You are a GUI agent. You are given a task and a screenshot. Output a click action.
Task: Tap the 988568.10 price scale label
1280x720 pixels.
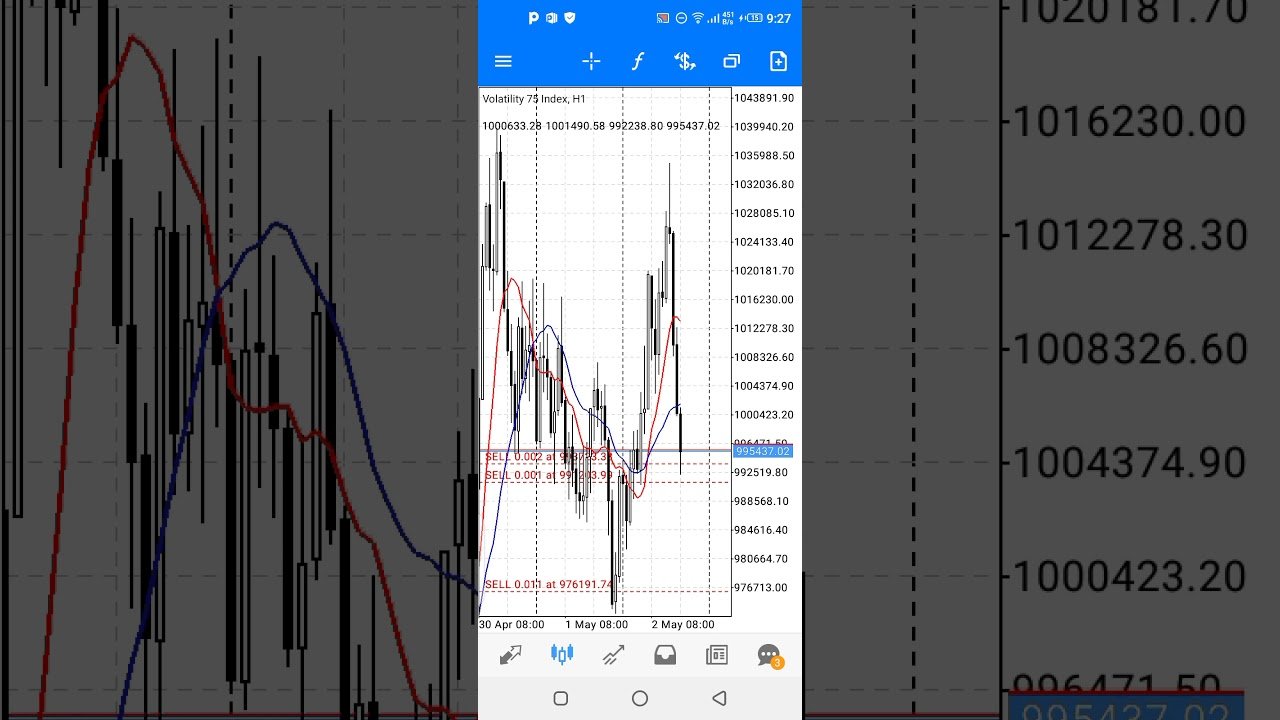(762, 501)
